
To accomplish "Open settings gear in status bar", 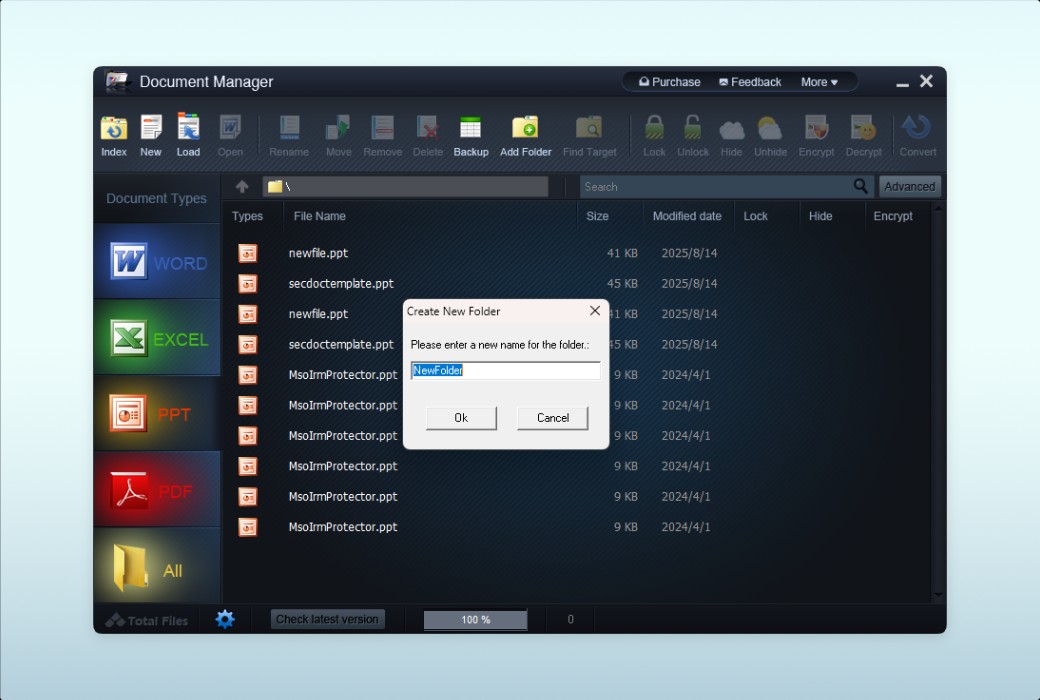I will 225,619.
